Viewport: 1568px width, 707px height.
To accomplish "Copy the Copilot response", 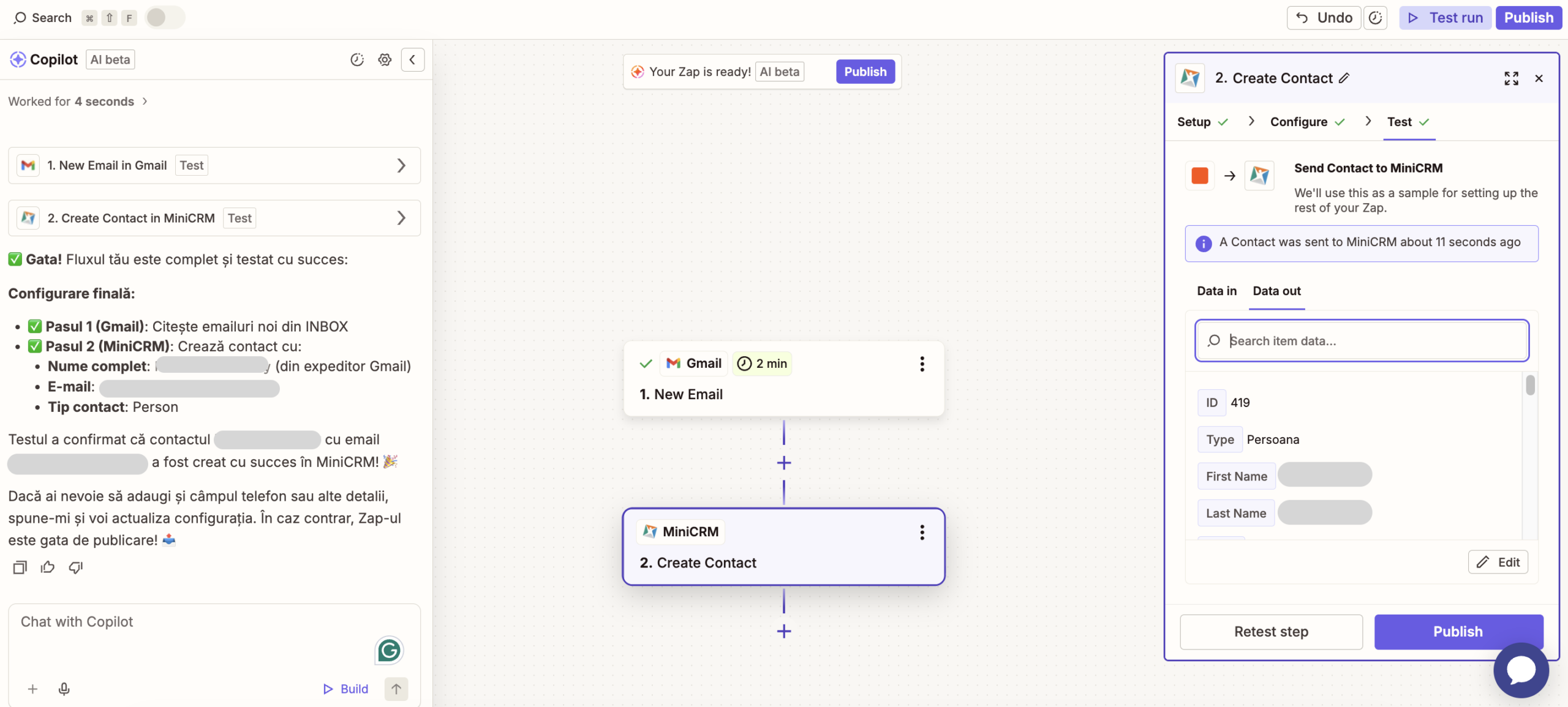I will [x=20, y=567].
